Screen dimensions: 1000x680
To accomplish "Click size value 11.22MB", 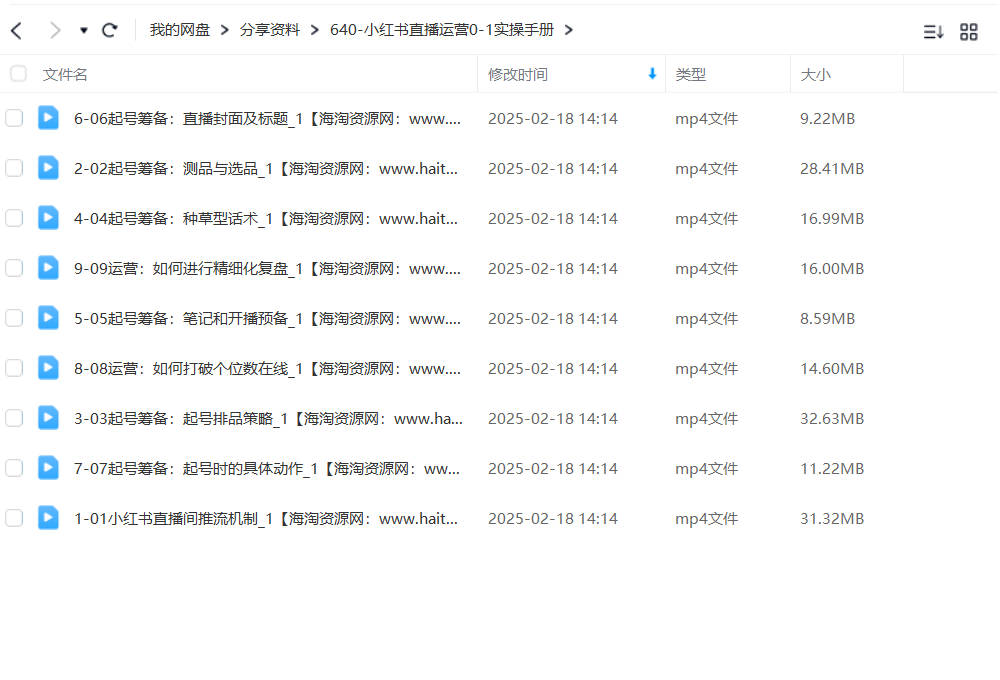I will coord(832,469).
